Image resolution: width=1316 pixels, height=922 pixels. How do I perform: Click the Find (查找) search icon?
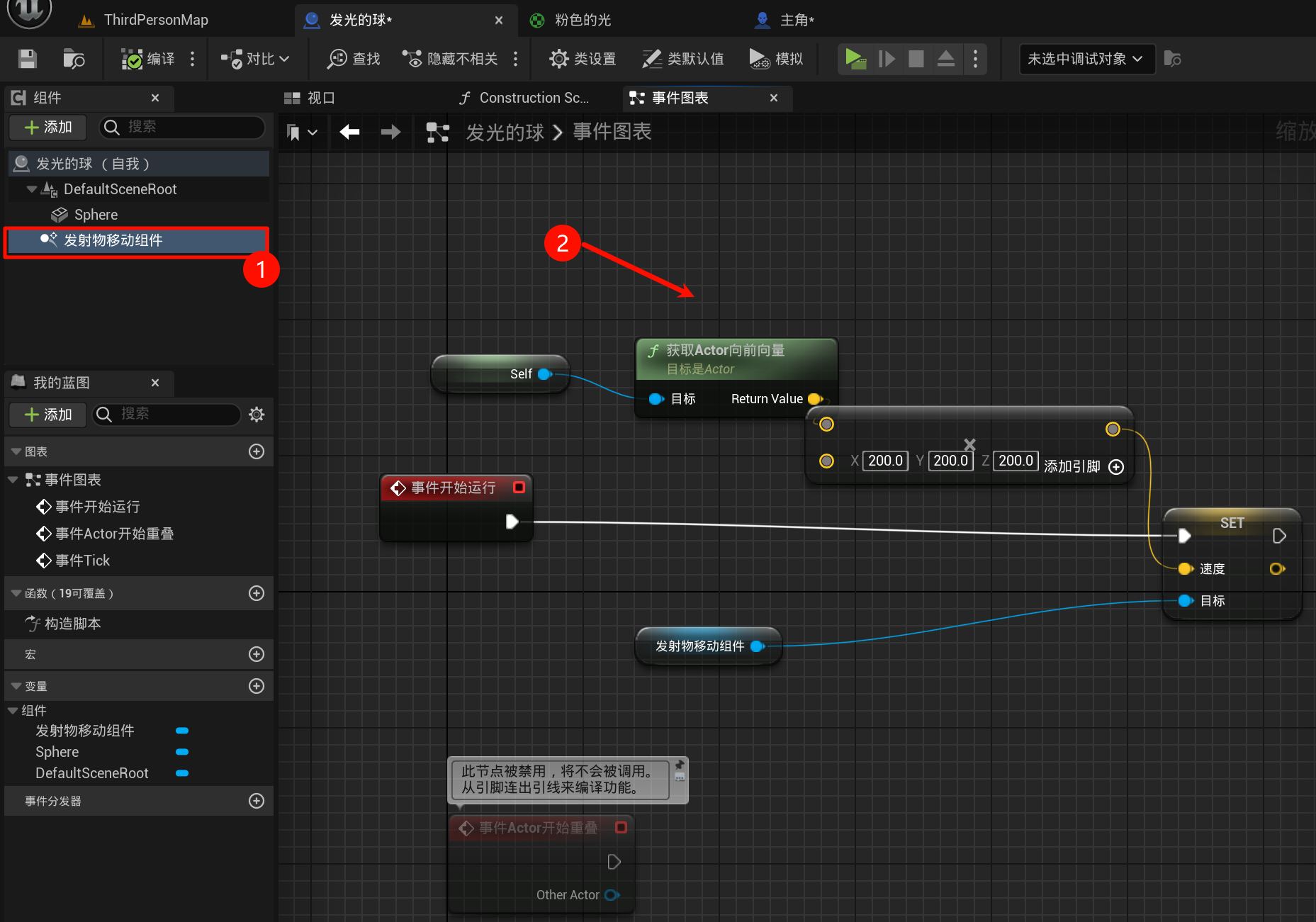[x=354, y=59]
